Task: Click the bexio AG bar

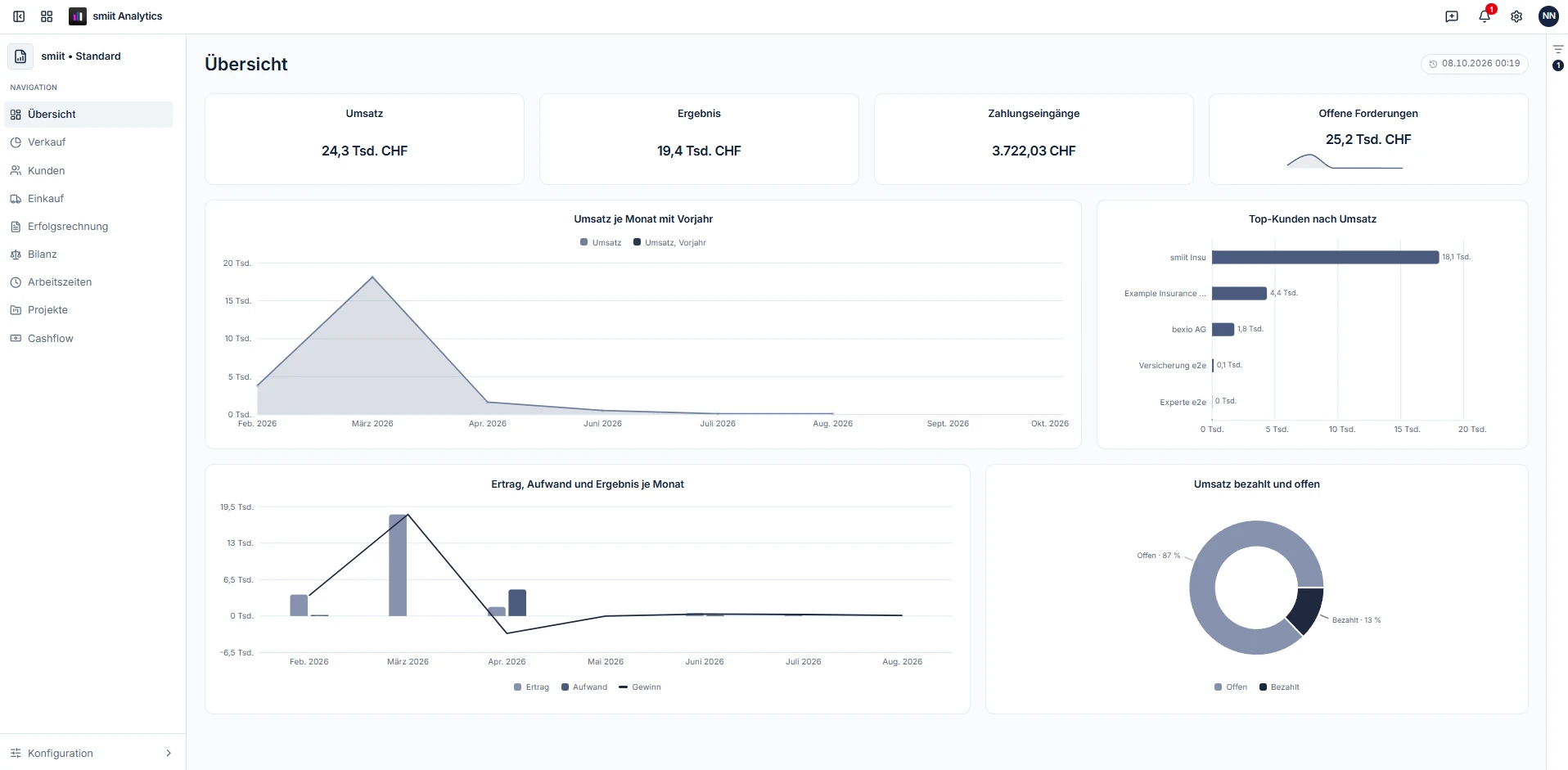Action: pos(1223,330)
